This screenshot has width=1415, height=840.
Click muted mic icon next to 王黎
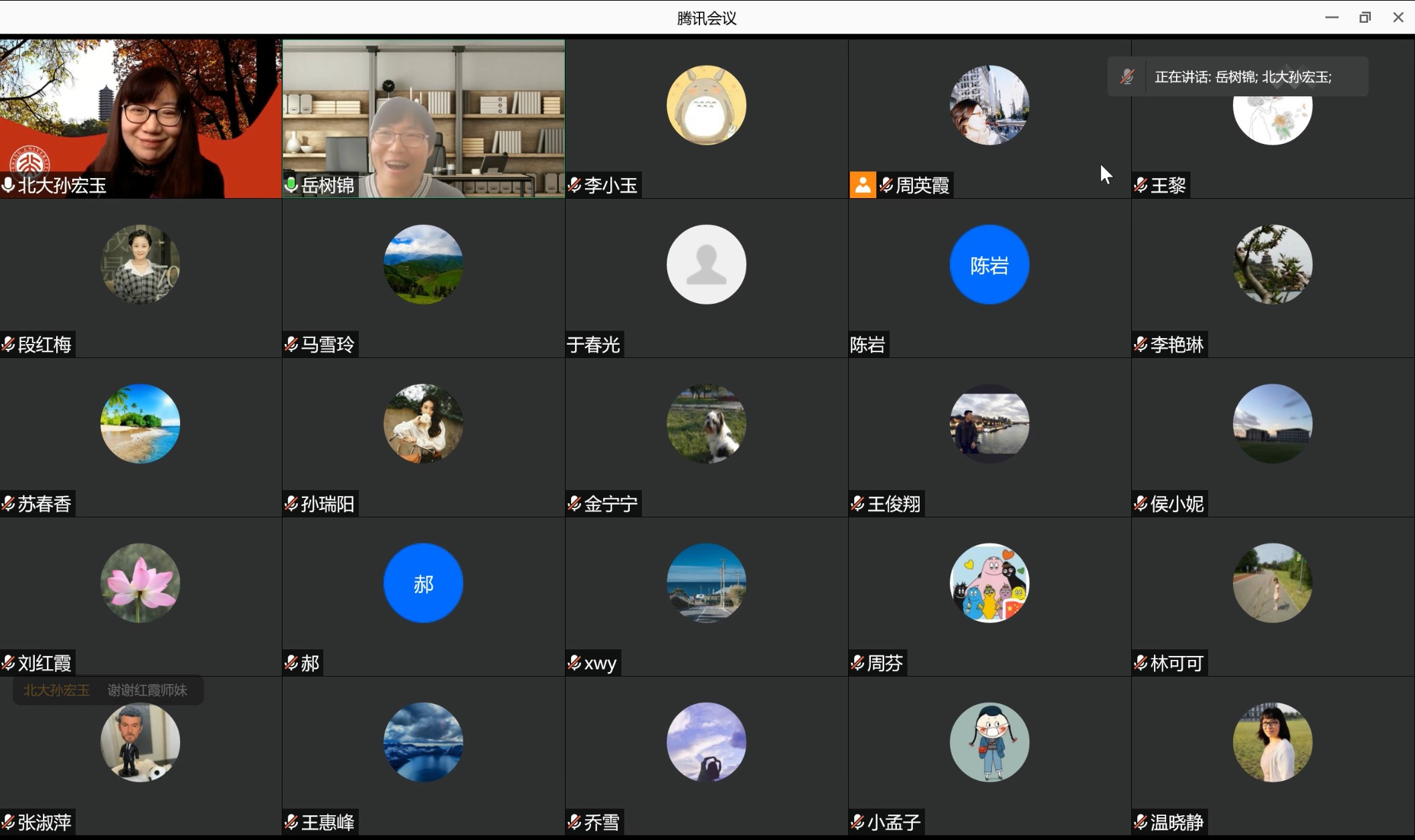[1141, 185]
